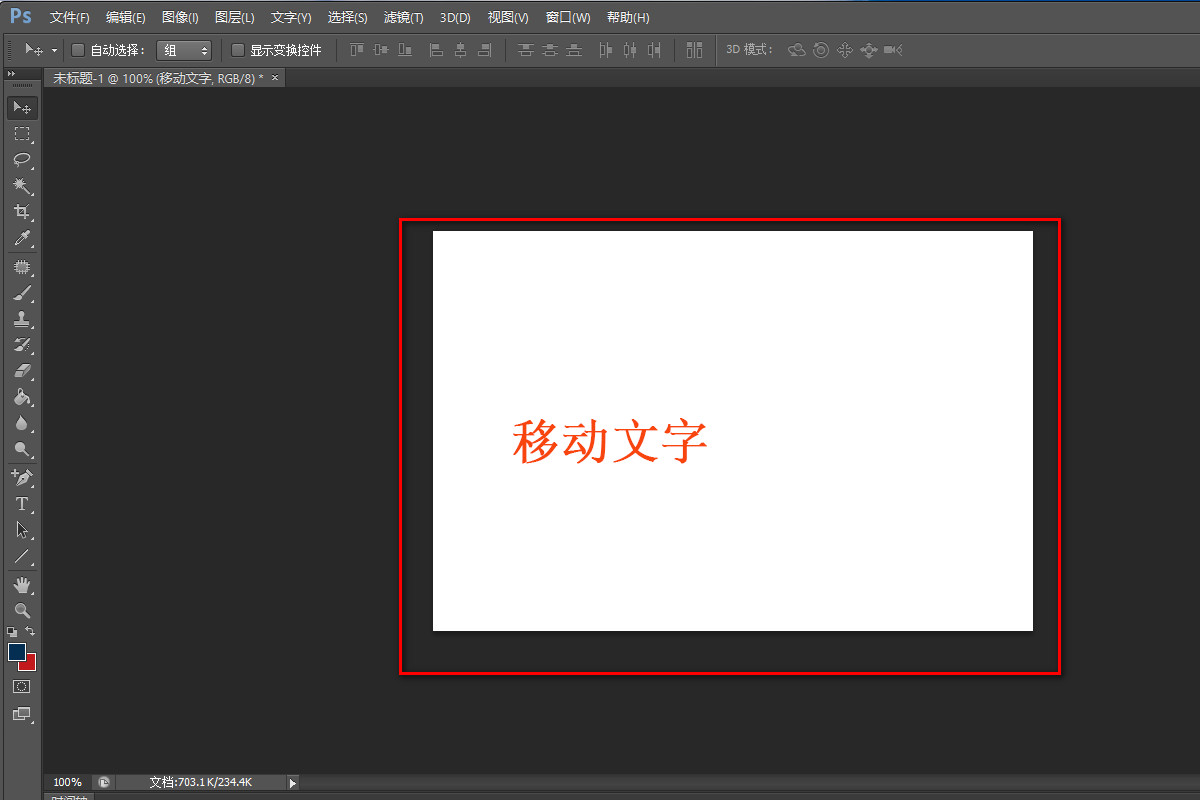The height and width of the screenshot is (800, 1200).
Task: Select the Brush tool
Action: pyautogui.click(x=22, y=291)
